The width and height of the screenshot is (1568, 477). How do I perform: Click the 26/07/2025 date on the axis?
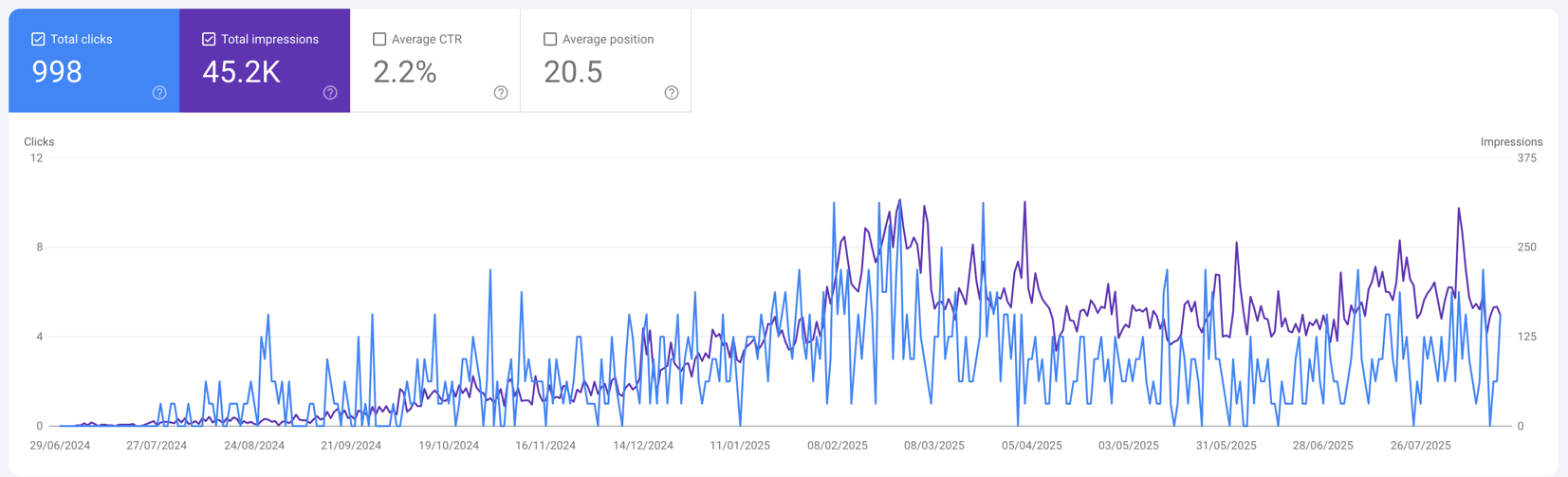[x=1420, y=446]
